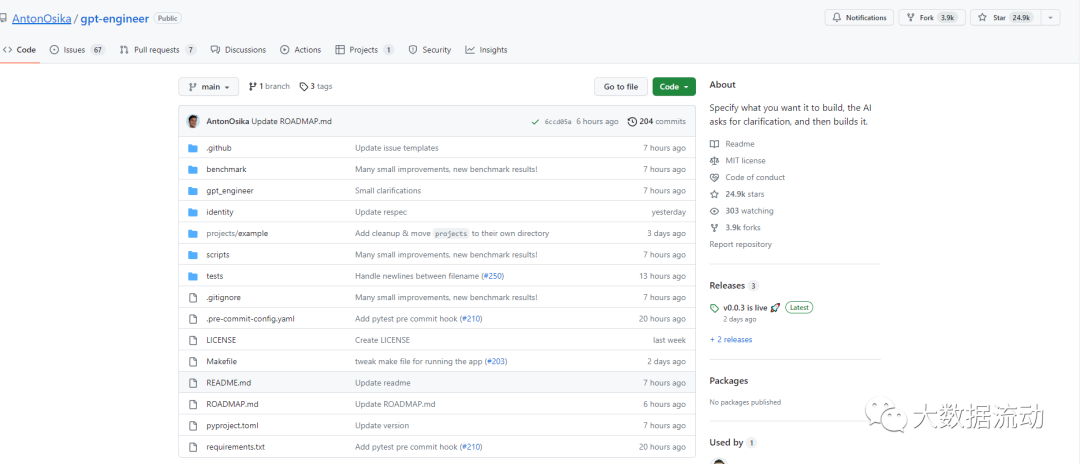This screenshot has height=464, width=1080.
Task: Open the Security tab
Action: pos(430,50)
